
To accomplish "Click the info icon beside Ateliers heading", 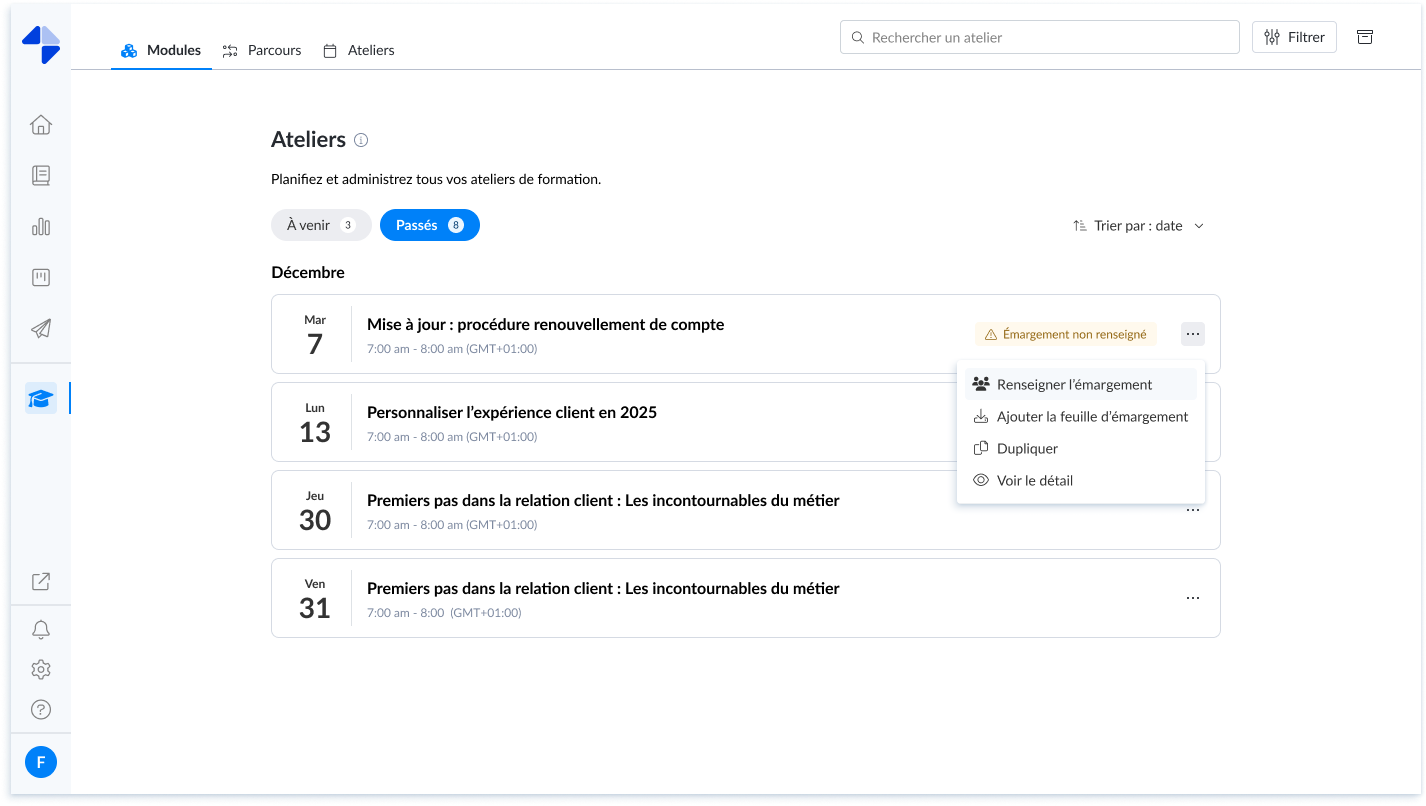I will click(x=361, y=140).
